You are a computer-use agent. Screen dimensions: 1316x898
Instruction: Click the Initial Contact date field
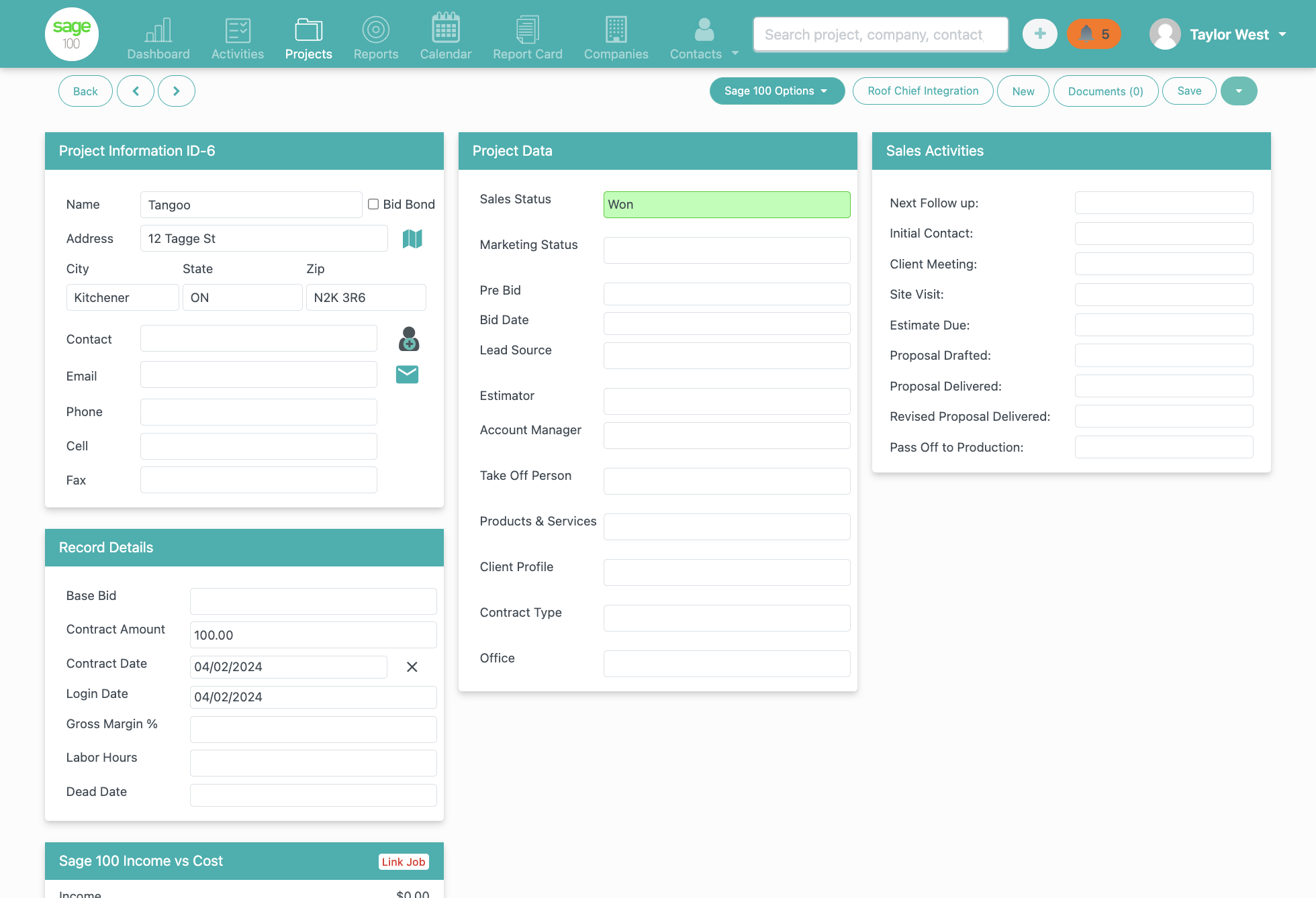[1164, 234]
